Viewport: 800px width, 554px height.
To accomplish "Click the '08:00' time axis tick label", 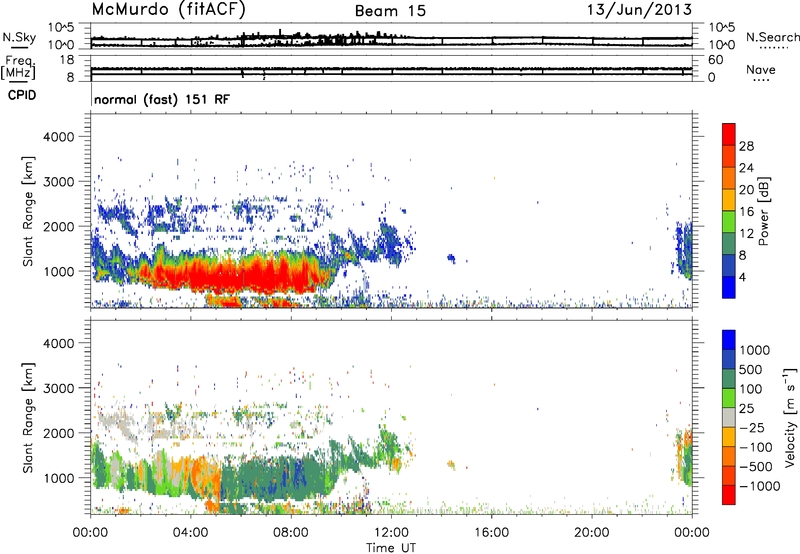I will 291,533.
